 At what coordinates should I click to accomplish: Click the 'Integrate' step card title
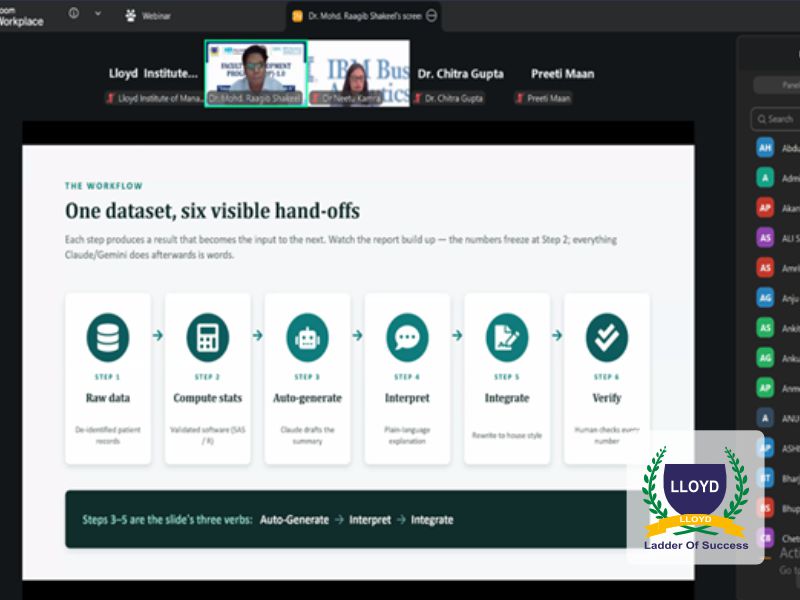pos(507,398)
